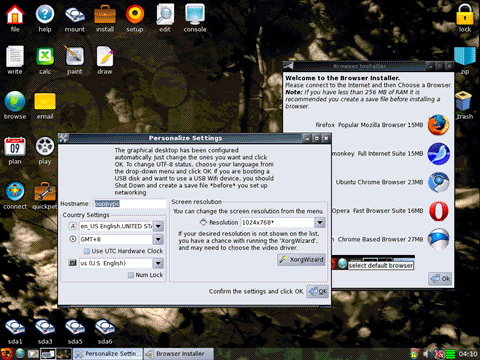Click the volume speaker tray icon
480x360 pixels.
coord(426,354)
